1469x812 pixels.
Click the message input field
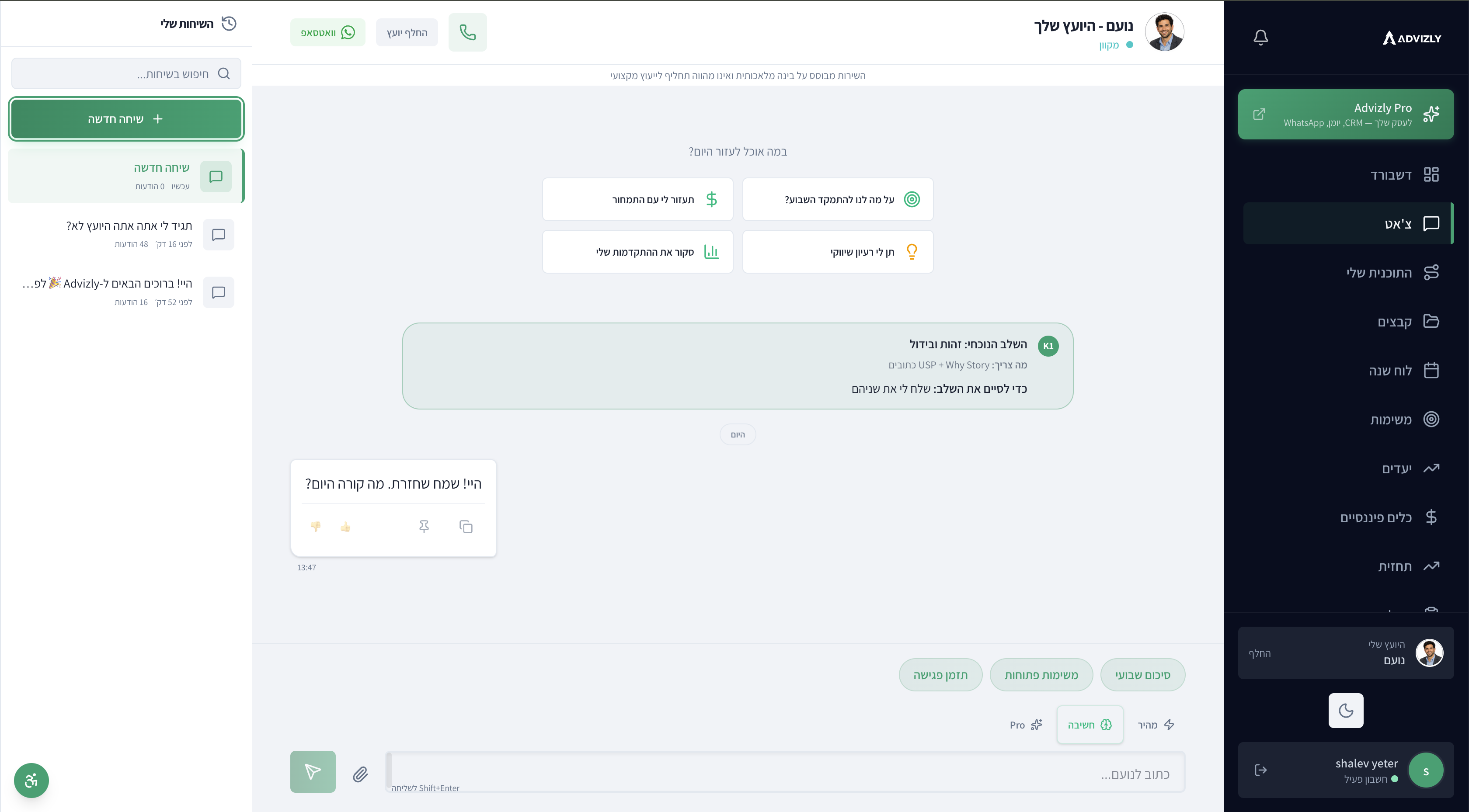tap(785, 772)
